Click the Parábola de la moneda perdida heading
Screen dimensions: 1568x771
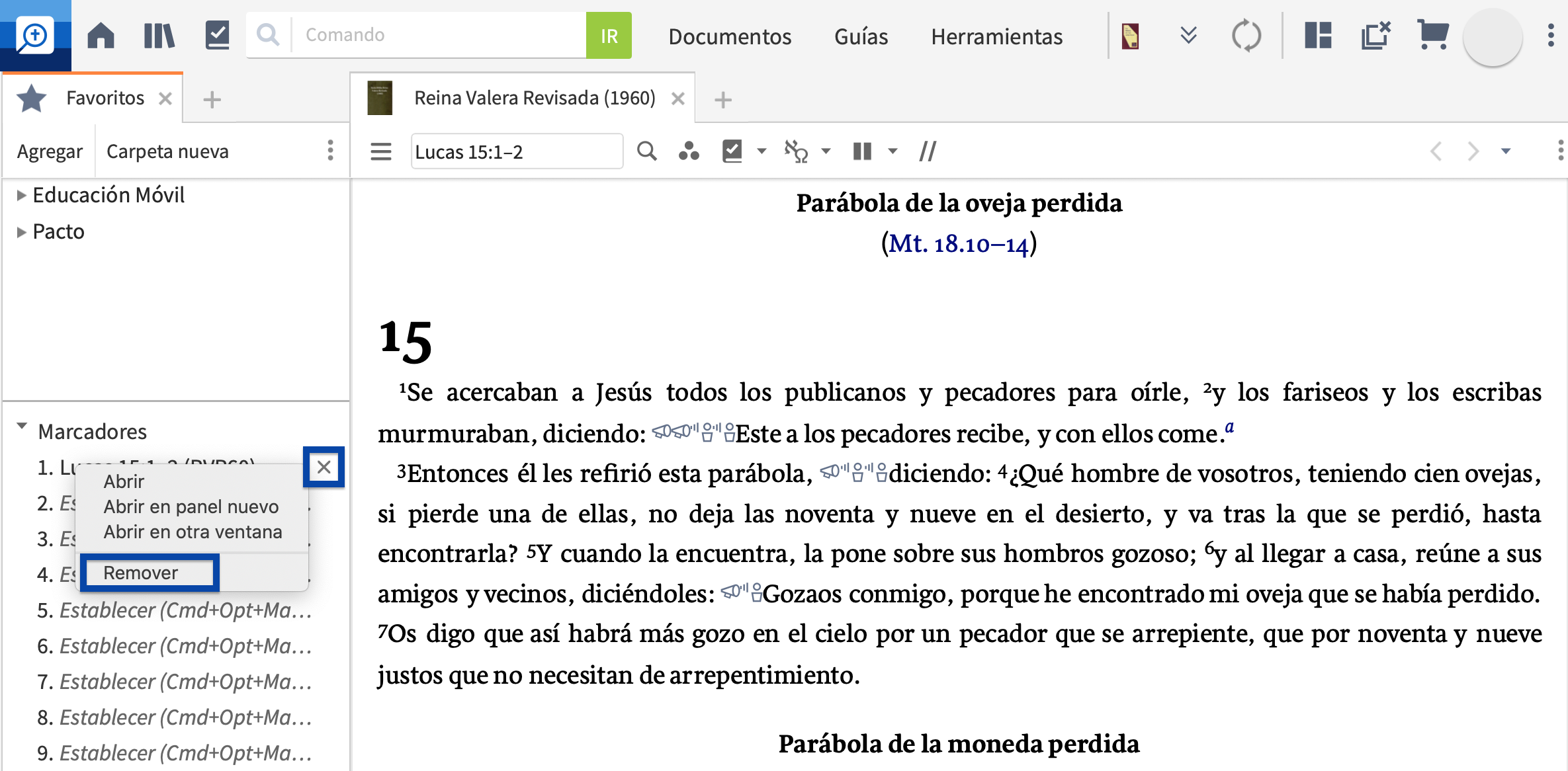tap(959, 744)
